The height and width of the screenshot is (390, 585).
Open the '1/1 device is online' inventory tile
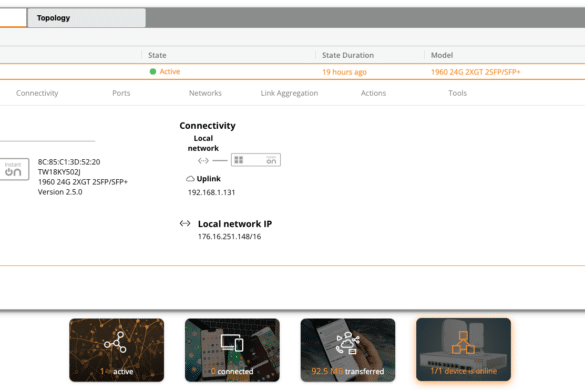(463, 350)
